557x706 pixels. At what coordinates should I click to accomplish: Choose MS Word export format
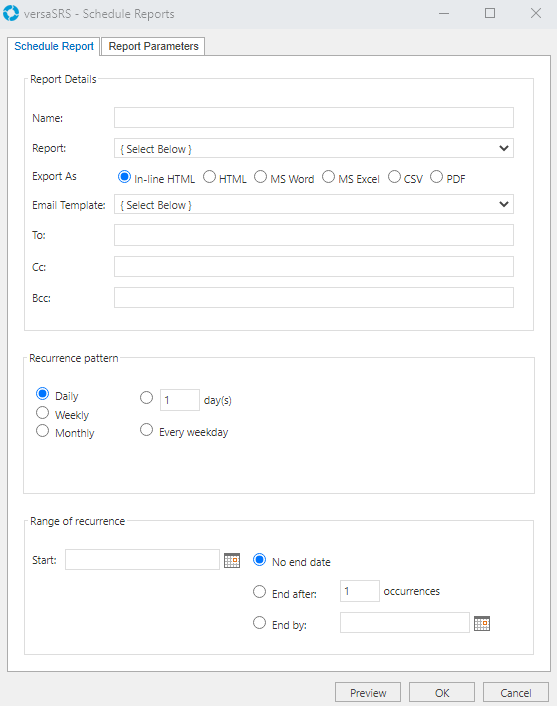point(260,177)
